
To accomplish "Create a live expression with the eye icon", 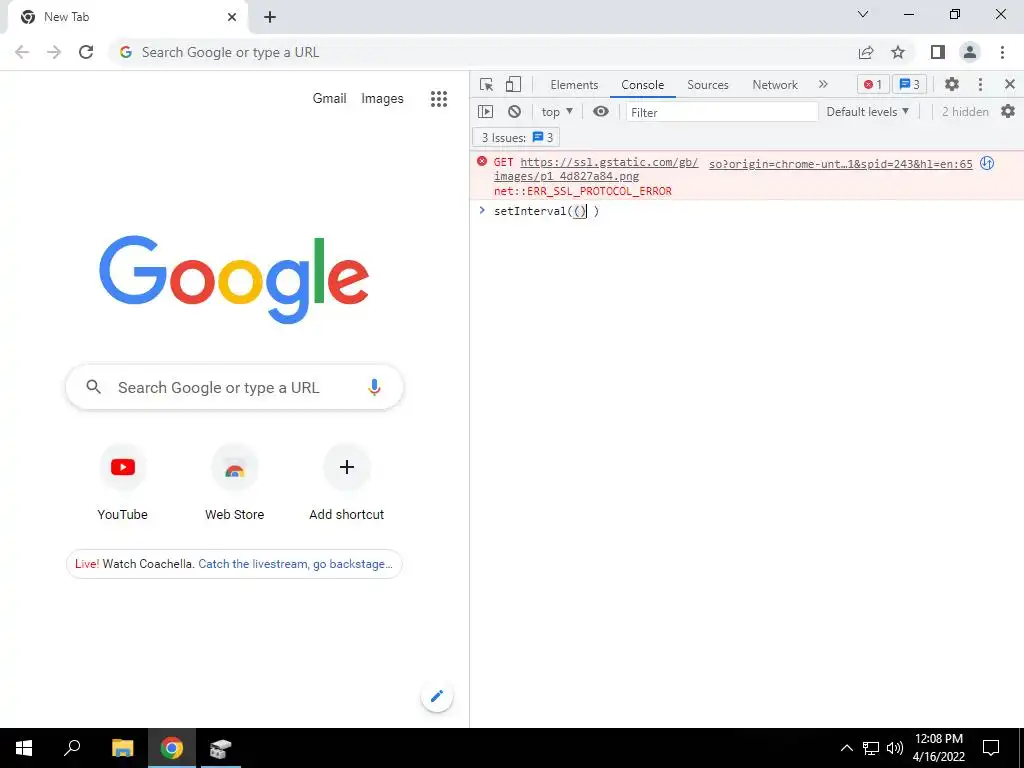I will 601,112.
